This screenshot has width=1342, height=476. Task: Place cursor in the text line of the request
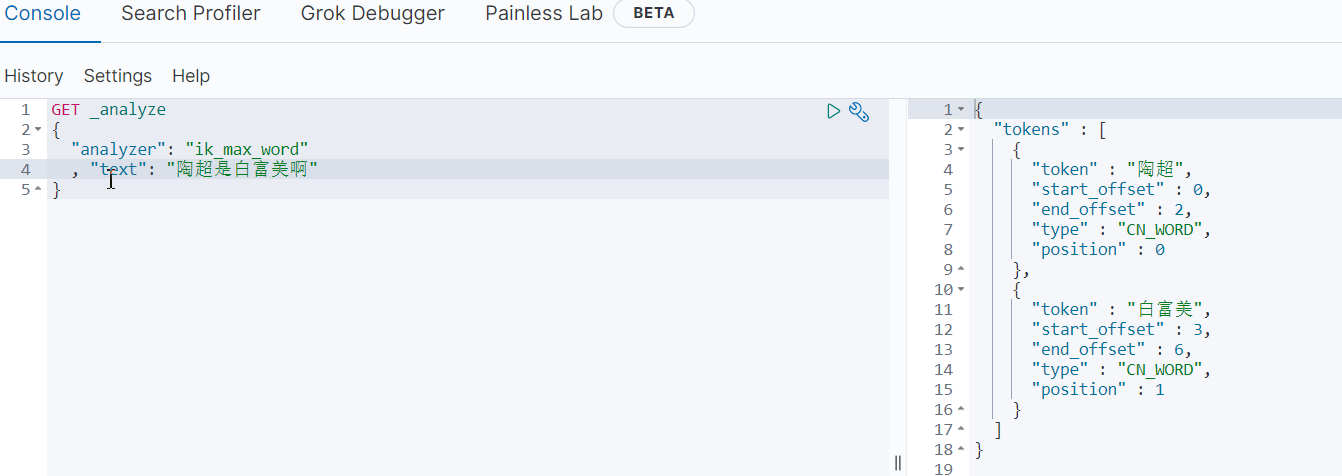pyautogui.click(x=468, y=170)
